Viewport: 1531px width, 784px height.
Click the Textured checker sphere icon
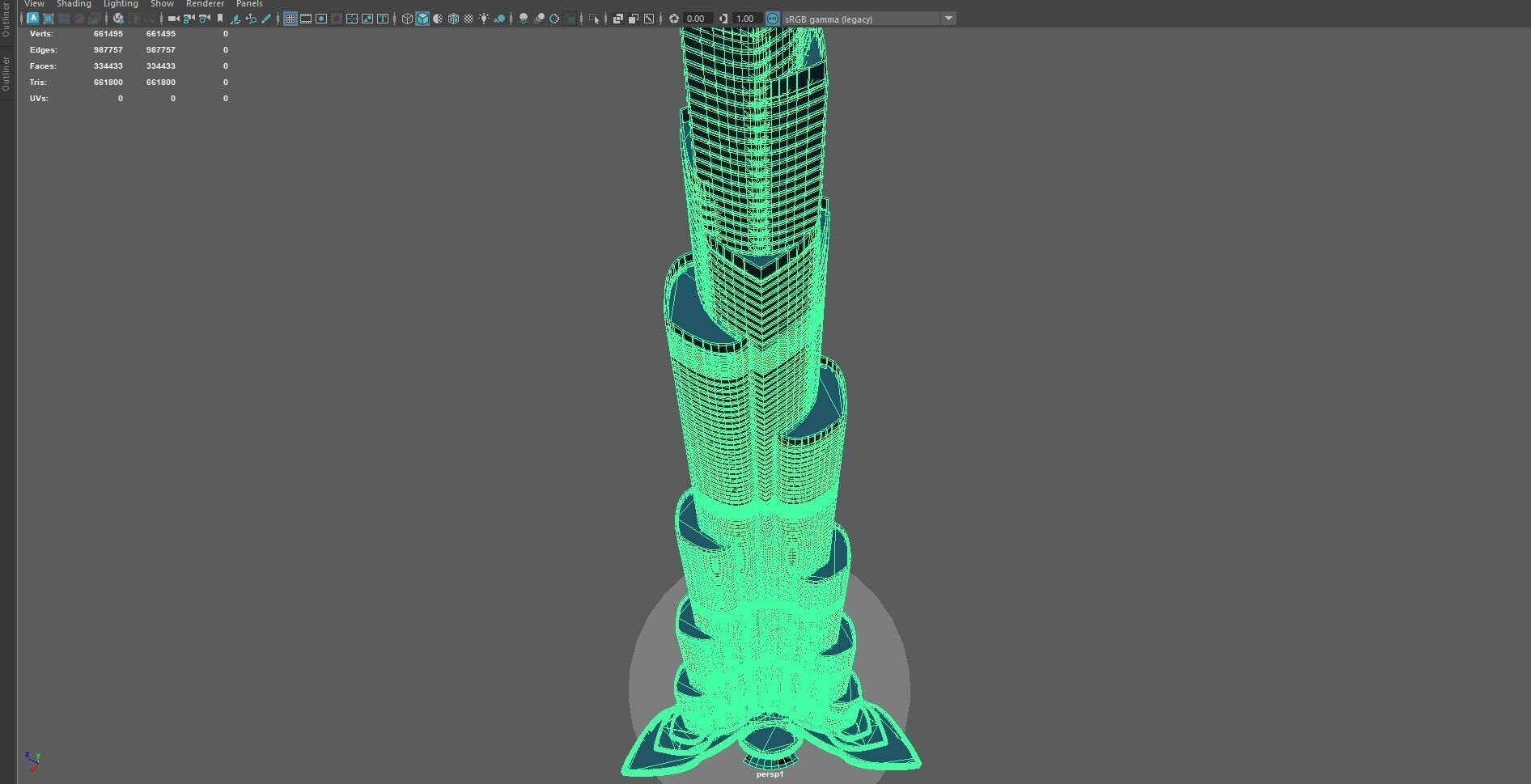469,18
